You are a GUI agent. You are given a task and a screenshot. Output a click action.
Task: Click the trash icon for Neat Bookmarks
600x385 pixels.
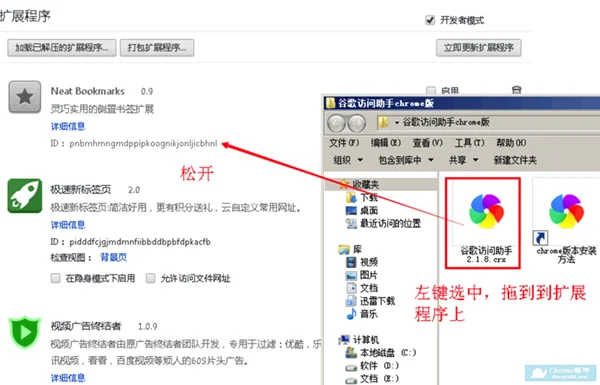click(x=517, y=90)
